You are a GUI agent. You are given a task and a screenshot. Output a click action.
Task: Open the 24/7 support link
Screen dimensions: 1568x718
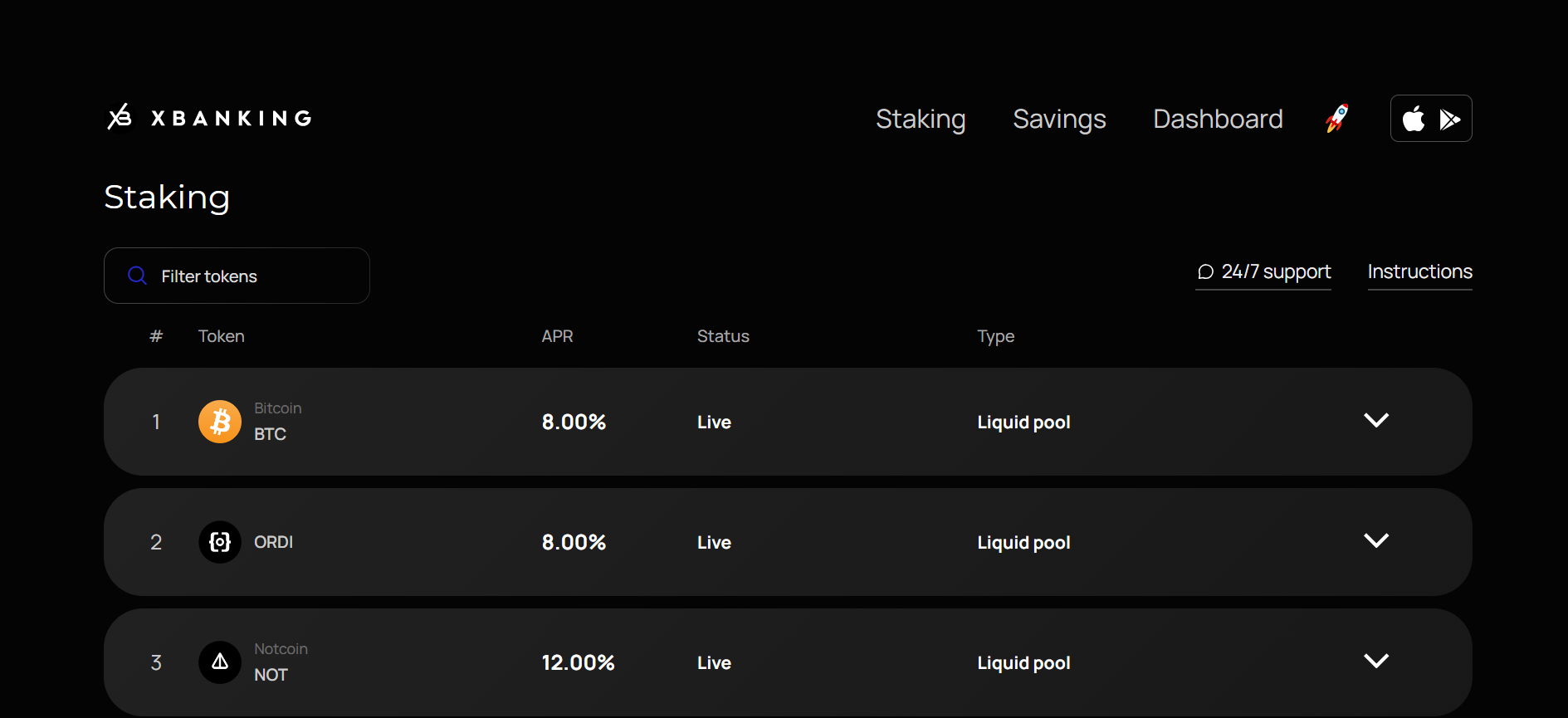tap(1276, 272)
